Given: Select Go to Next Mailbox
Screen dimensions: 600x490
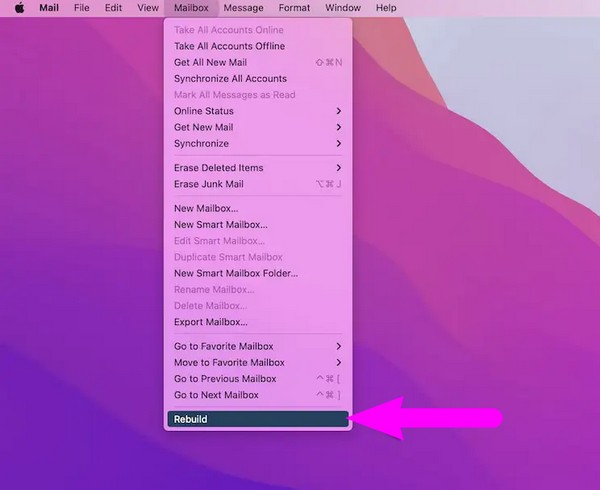Looking at the screenshot, I should point(216,395).
